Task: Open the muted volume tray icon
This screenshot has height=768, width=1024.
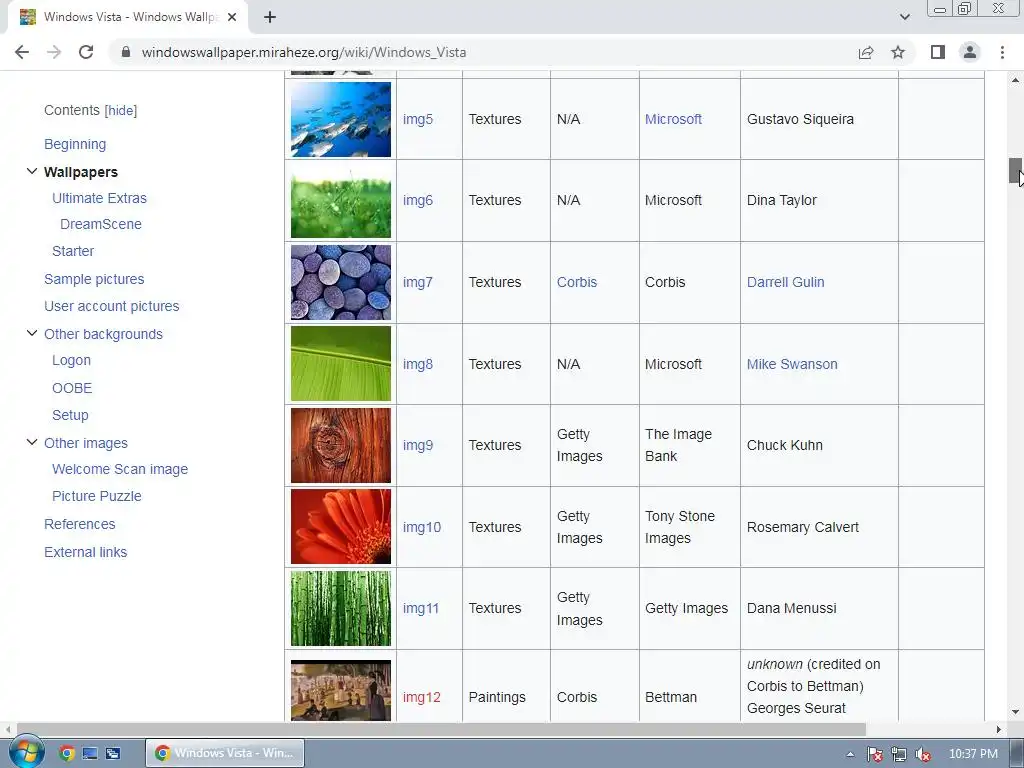Action: pyautogui.click(x=923, y=754)
